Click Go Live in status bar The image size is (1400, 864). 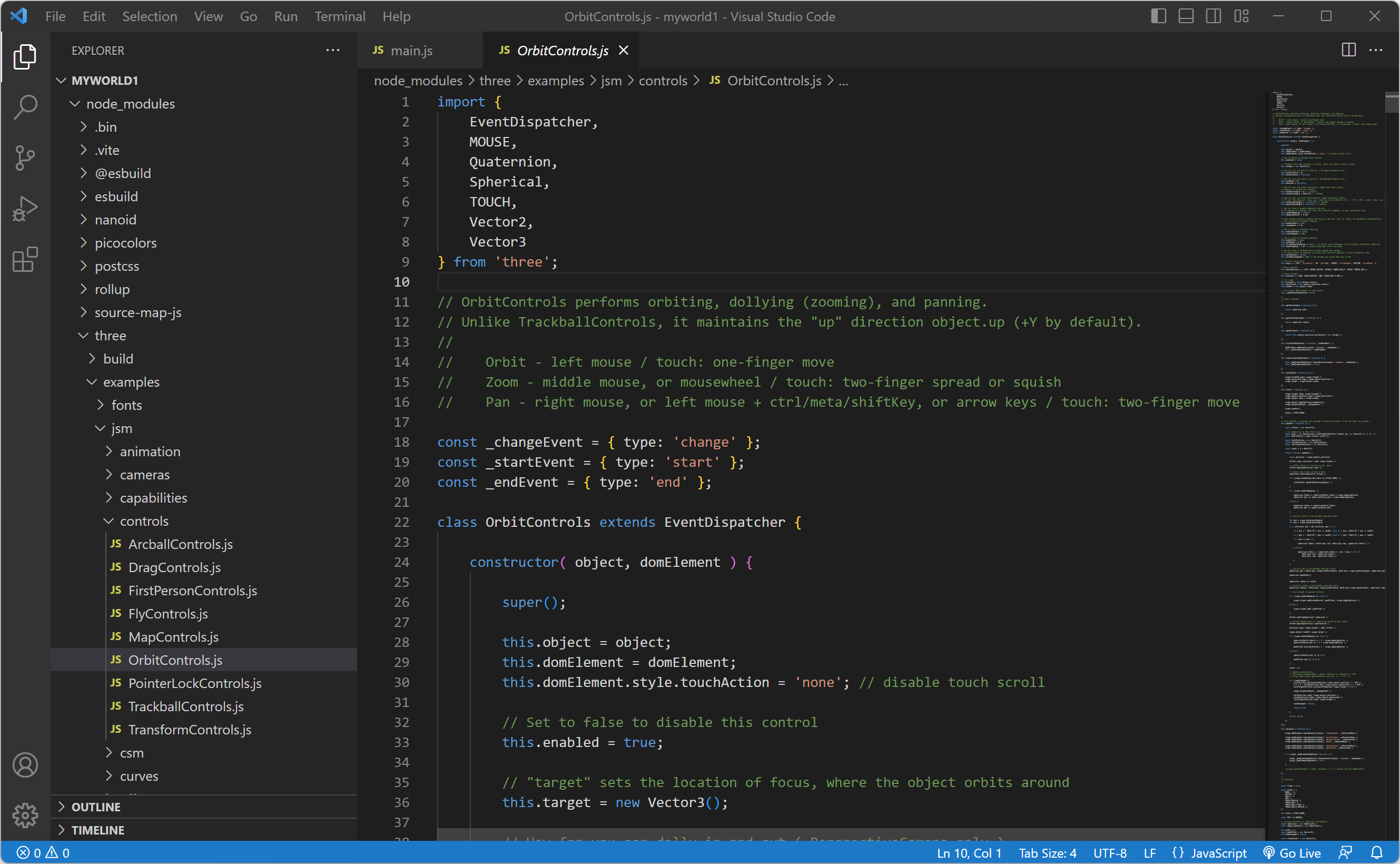(x=1292, y=852)
